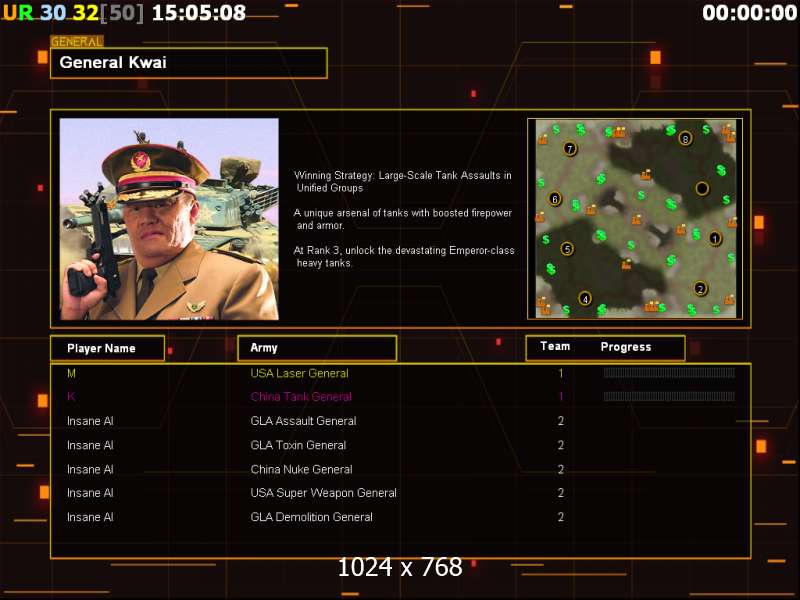The width and height of the screenshot is (800, 600).
Task: Click USA Laser General army entry
Action: (x=299, y=373)
